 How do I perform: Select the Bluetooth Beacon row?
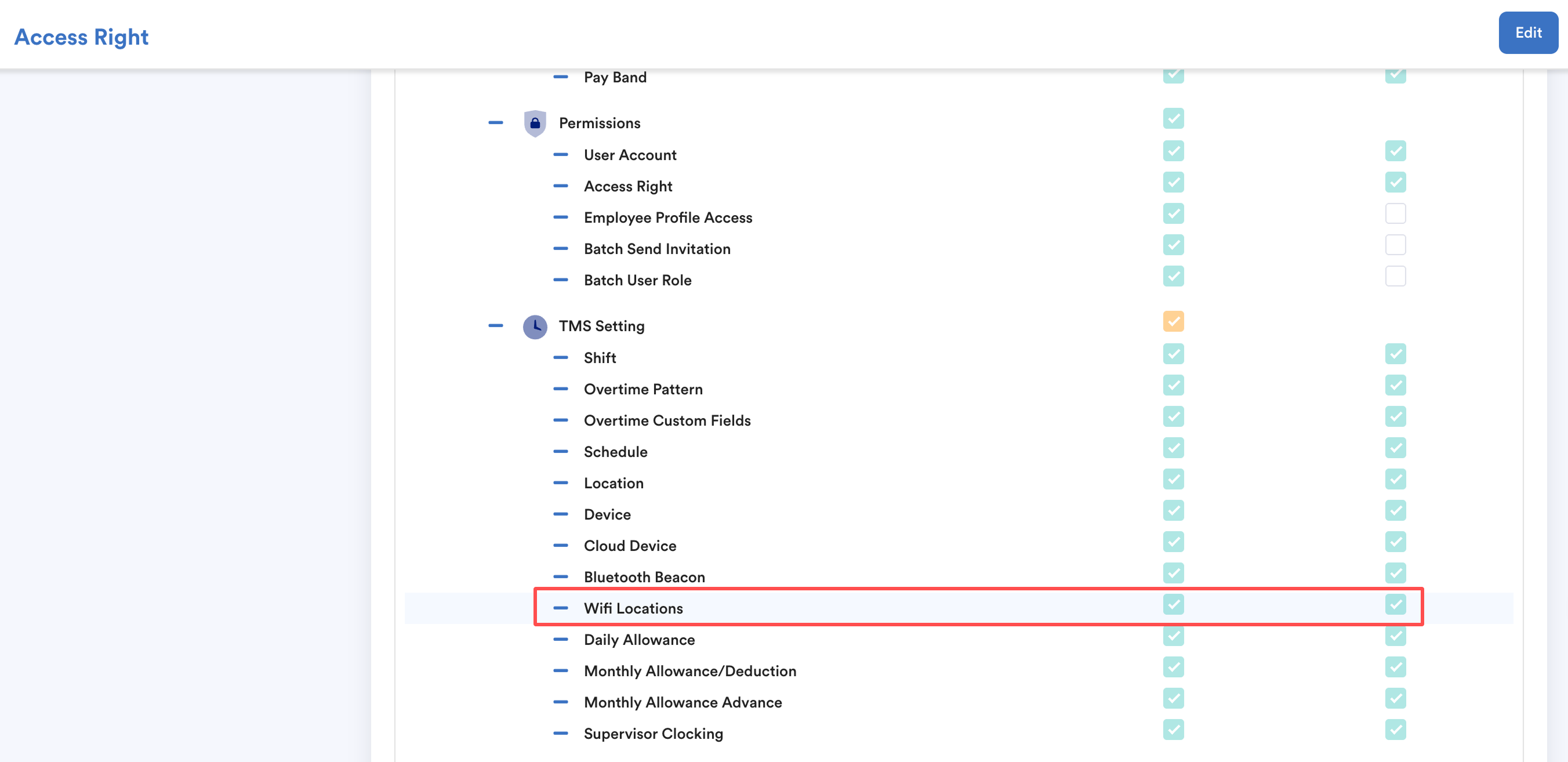(644, 577)
